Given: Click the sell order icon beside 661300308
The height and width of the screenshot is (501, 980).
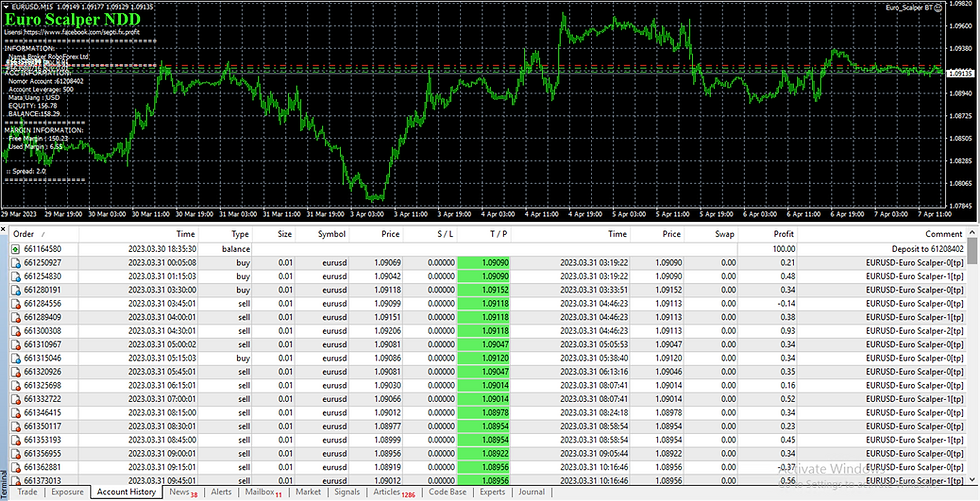Looking at the screenshot, I should click(x=16, y=331).
